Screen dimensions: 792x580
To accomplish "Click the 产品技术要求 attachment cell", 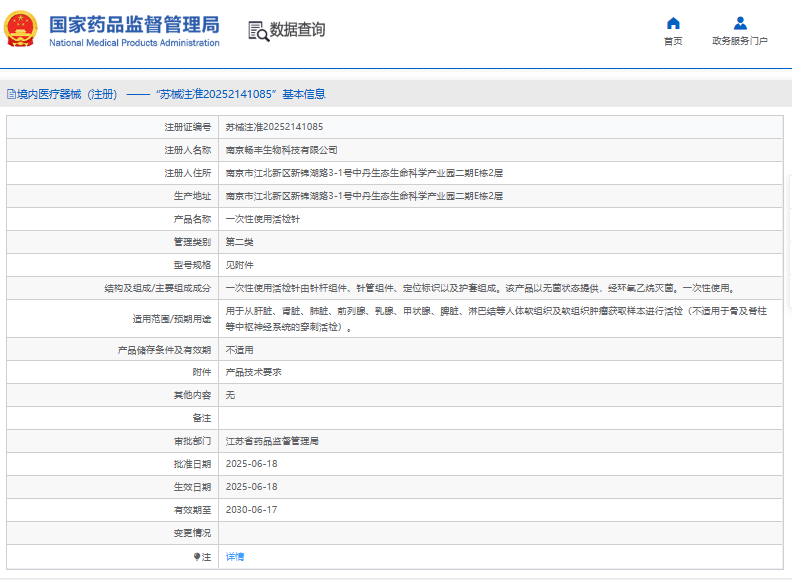I will point(253,371).
